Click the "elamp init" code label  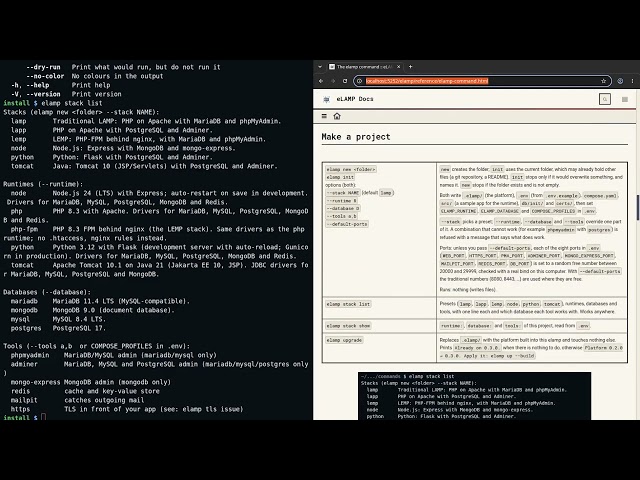tap(340, 177)
